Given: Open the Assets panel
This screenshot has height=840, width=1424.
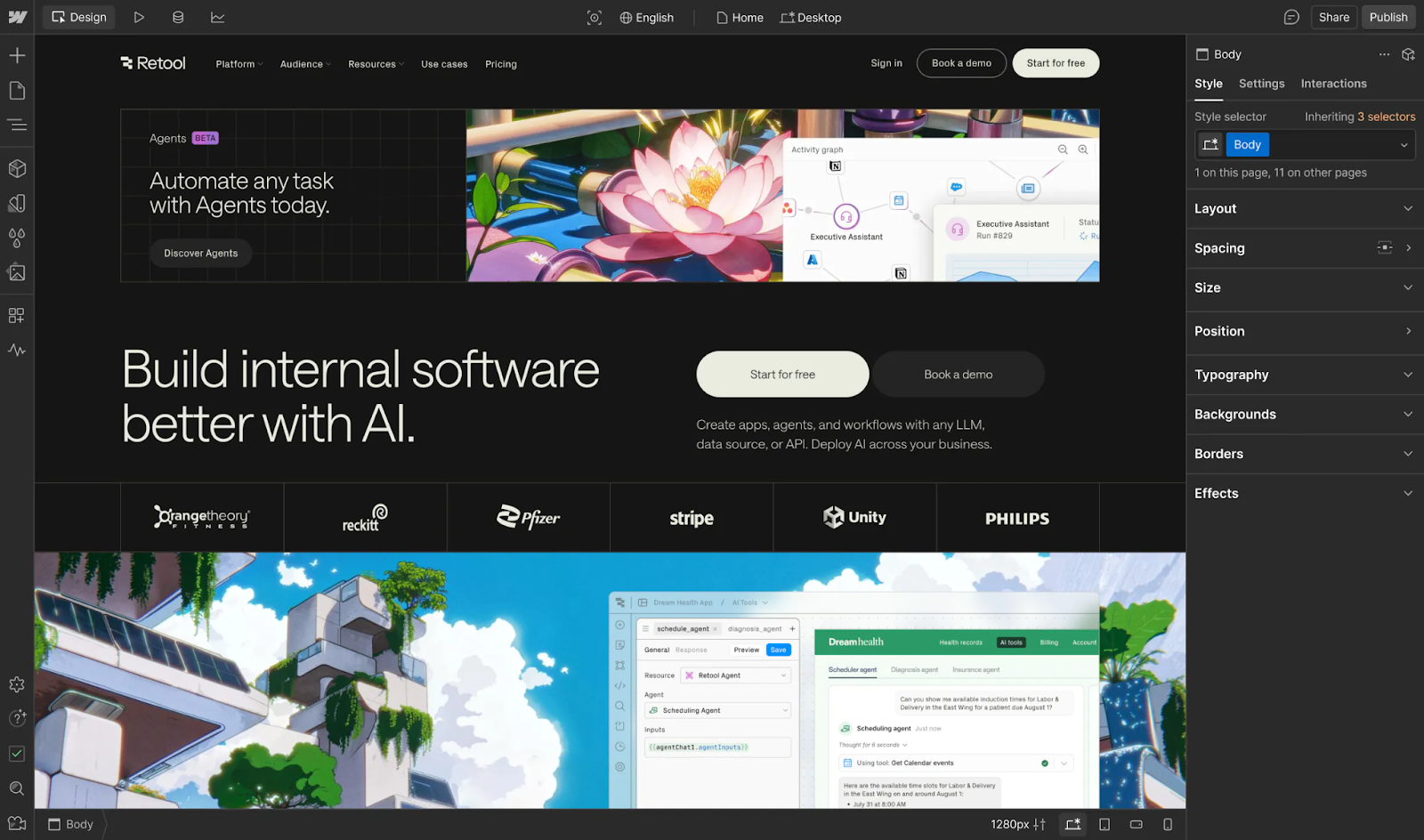Looking at the screenshot, I should pyautogui.click(x=17, y=272).
